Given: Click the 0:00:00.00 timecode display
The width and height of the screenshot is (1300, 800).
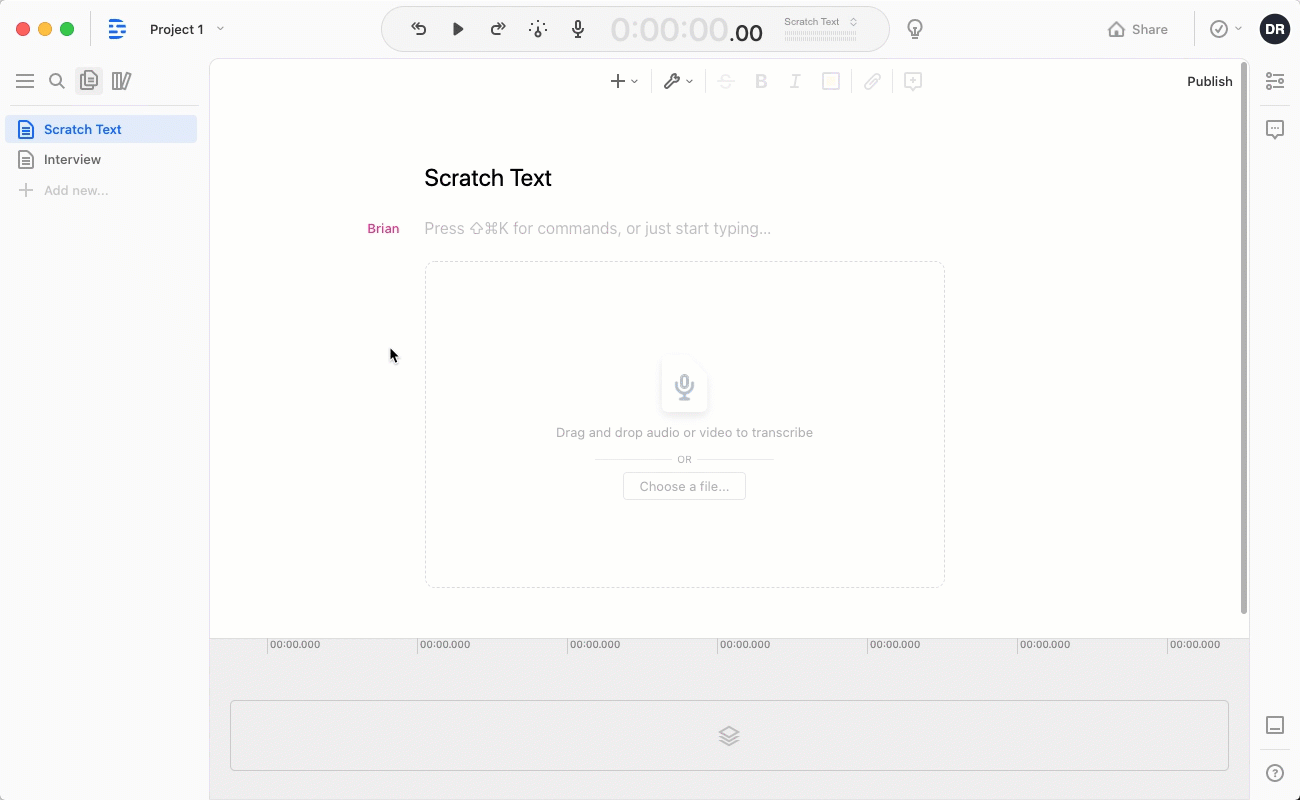Looking at the screenshot, I should [686, 30].
